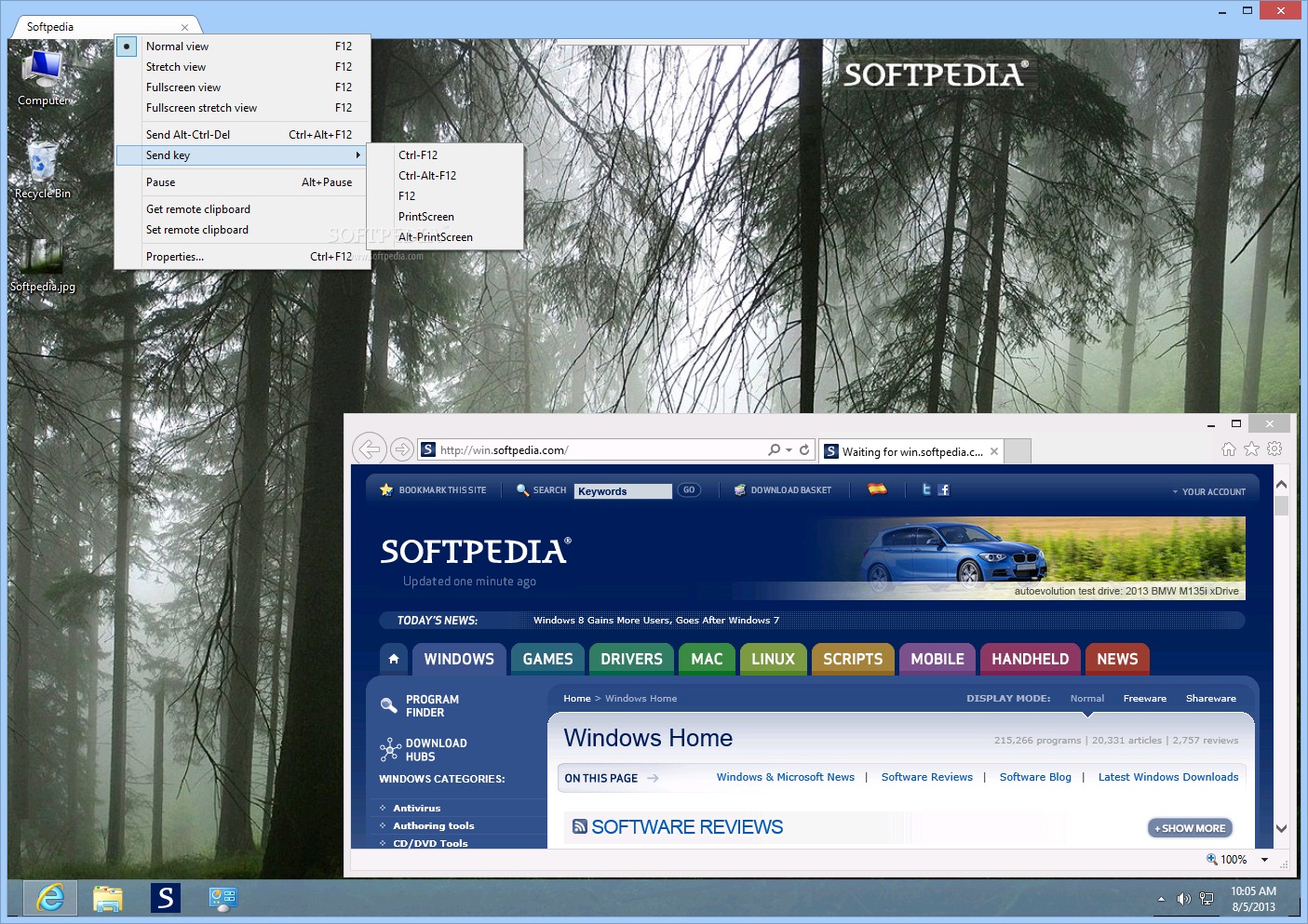1308x924 pixels.
Task: Open File Explorer from the taskbar
Action: tap(108, 898)
